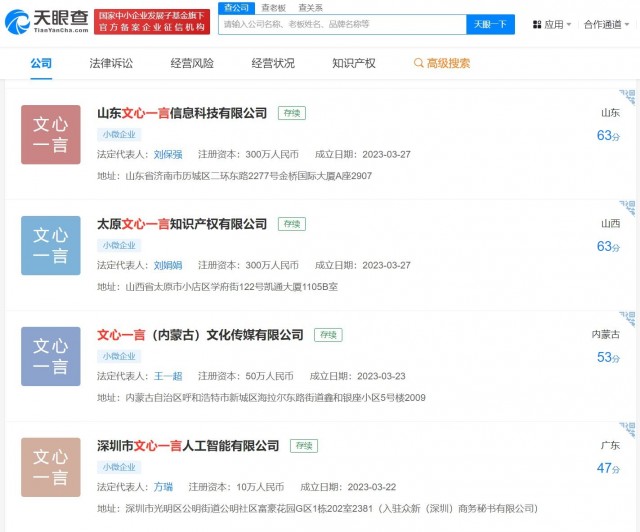Click the 小微企业 tag under 内蒙古 company
Viewport: 640px width, 532px height.
click(x=119, y=356)
